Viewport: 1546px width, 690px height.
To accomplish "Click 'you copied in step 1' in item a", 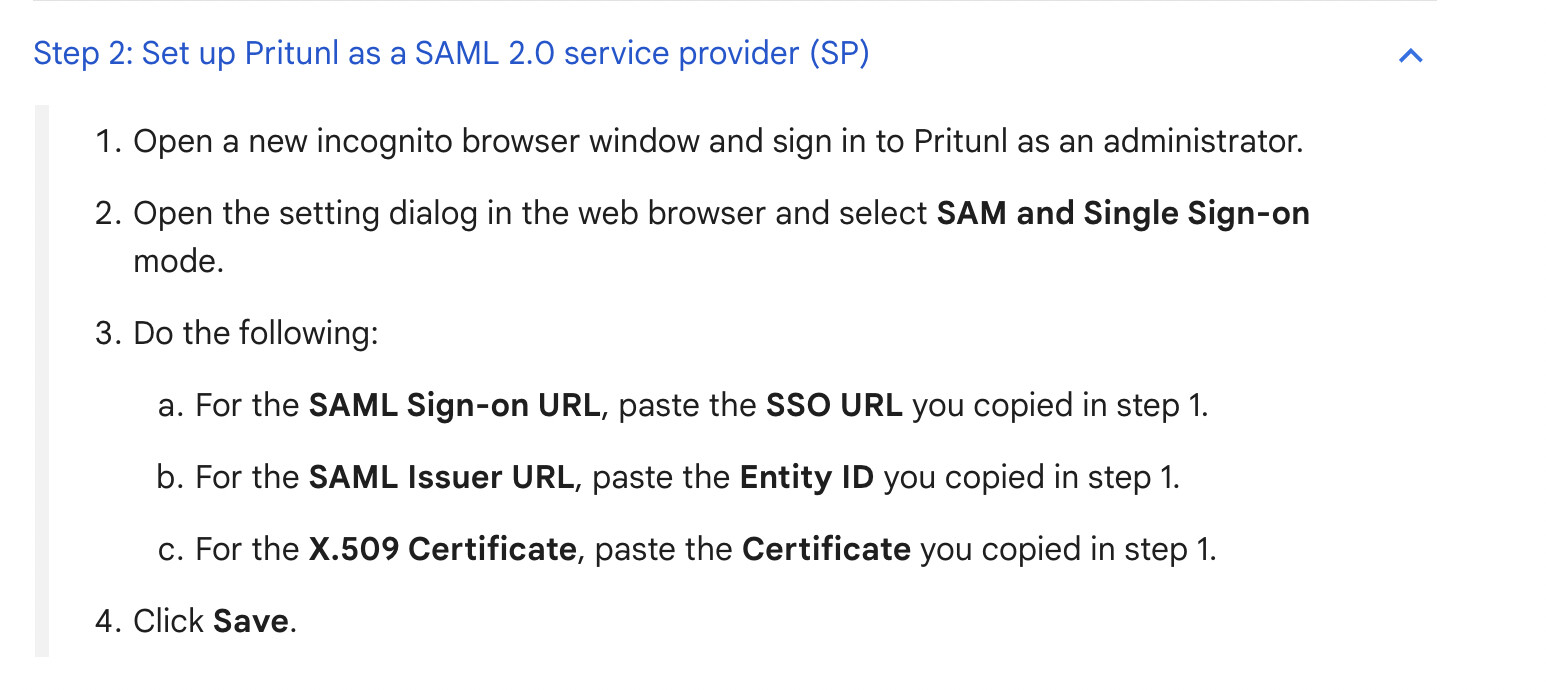I will (1060, 405).
